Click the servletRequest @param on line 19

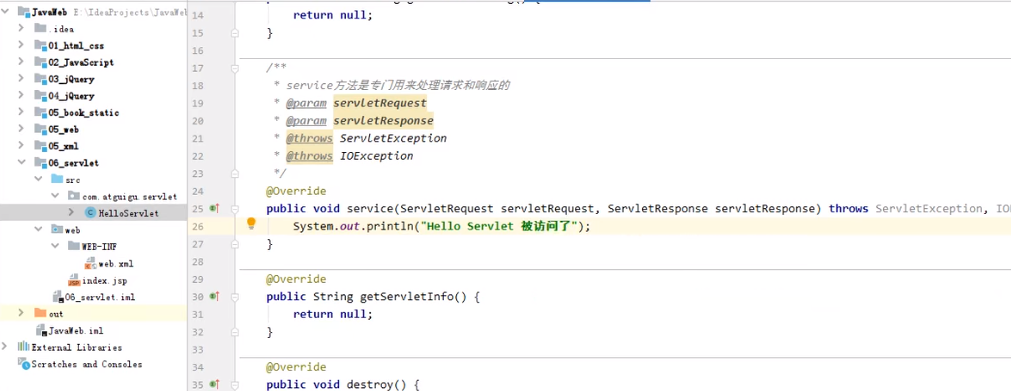pyautogui.click(x=380, y=103)
